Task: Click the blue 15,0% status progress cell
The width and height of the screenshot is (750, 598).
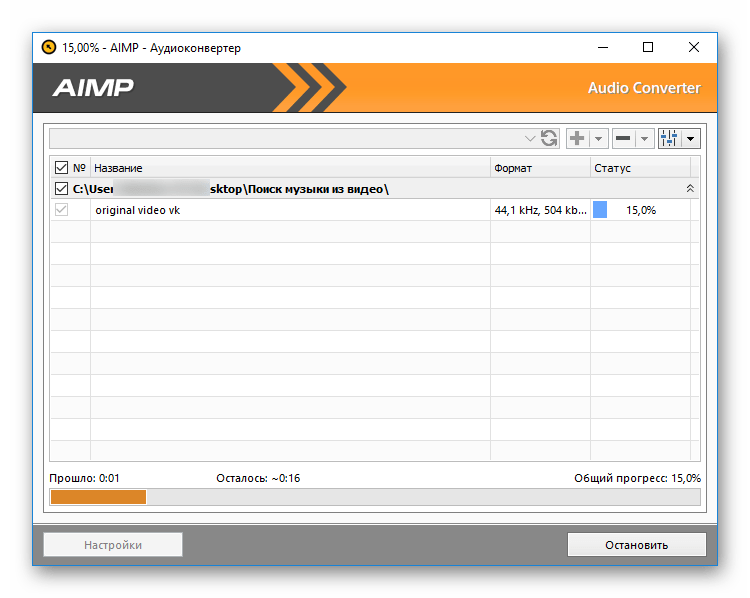Action: pyautogui.click(x=640, y=210)
